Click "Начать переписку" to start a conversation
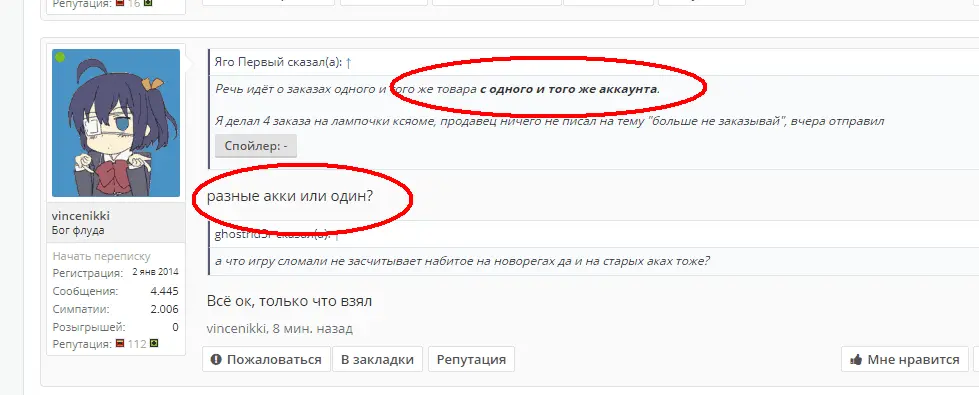Screen dimensions: 979x395 pyautogui.click(x=102, y=256)
